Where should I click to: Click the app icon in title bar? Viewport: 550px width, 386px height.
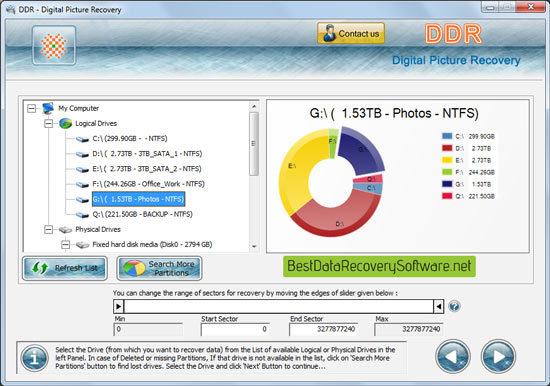[10, 9]
